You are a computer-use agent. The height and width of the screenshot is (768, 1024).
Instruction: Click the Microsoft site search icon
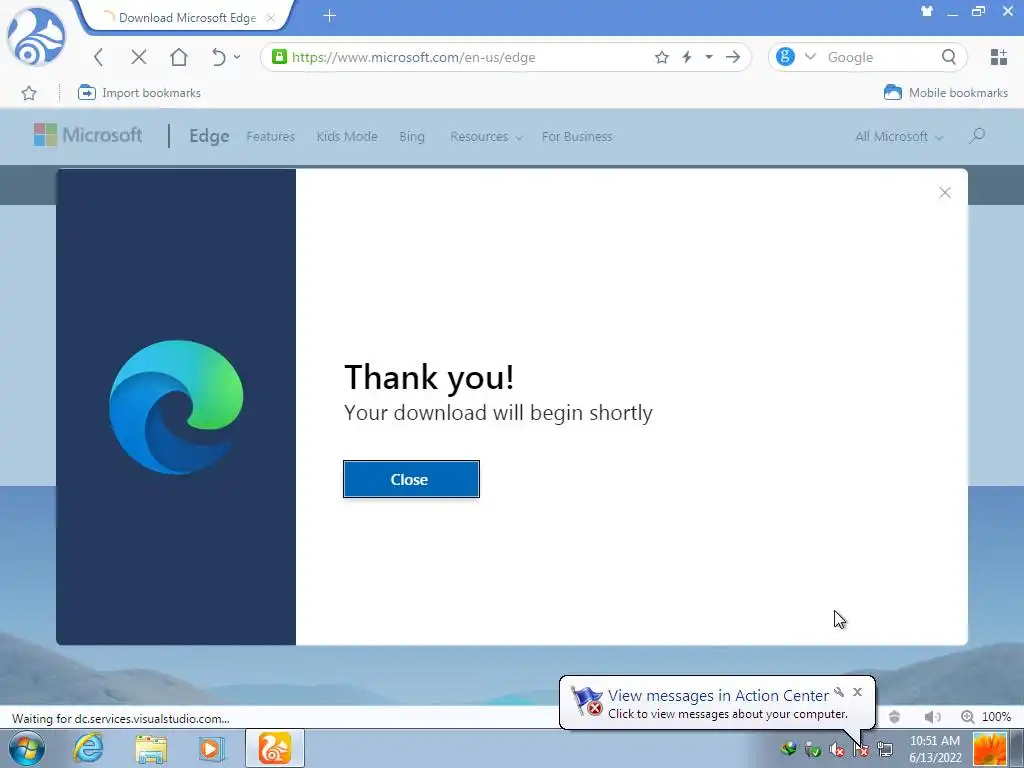click(977, 136)
